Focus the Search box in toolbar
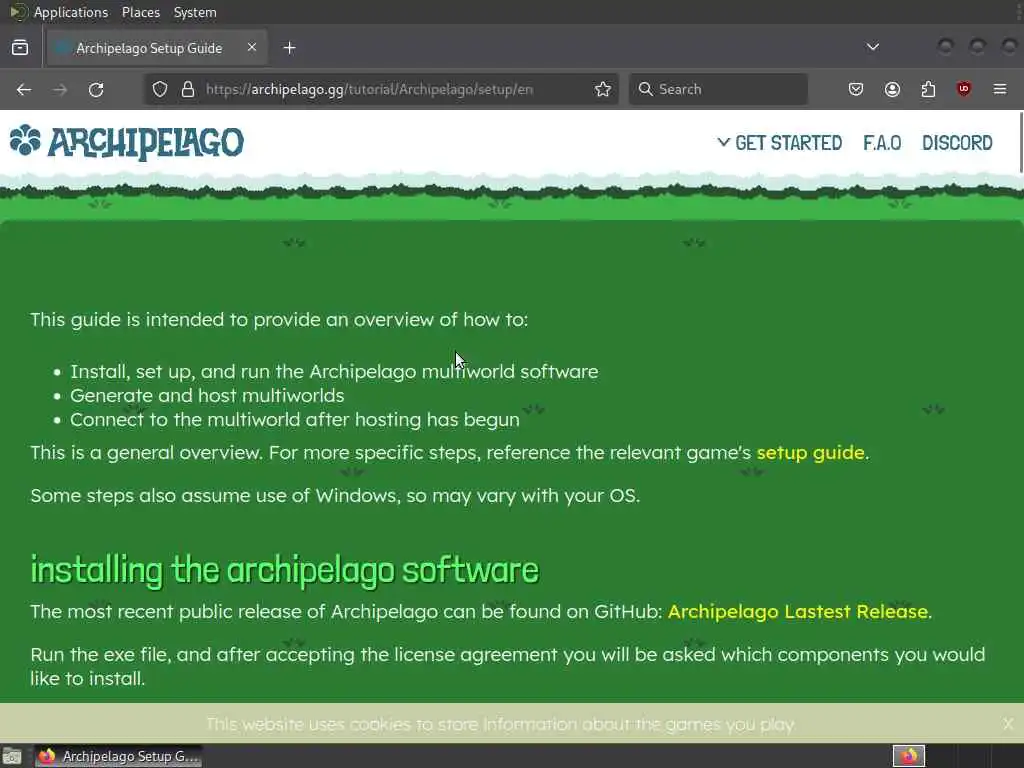The height and width of the screenshot is (768, 1024). [x=718, y=89]
